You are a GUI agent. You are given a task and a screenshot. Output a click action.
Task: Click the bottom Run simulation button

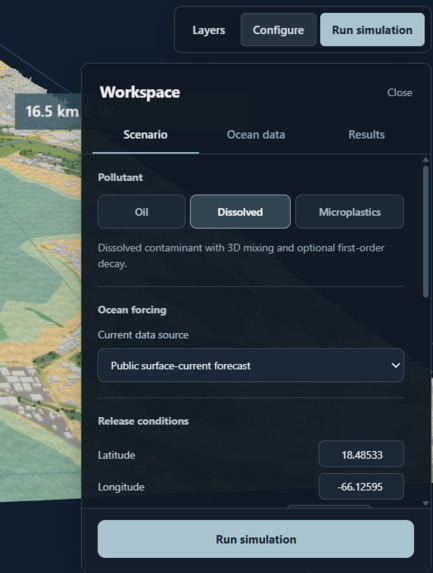pos(256,539)
